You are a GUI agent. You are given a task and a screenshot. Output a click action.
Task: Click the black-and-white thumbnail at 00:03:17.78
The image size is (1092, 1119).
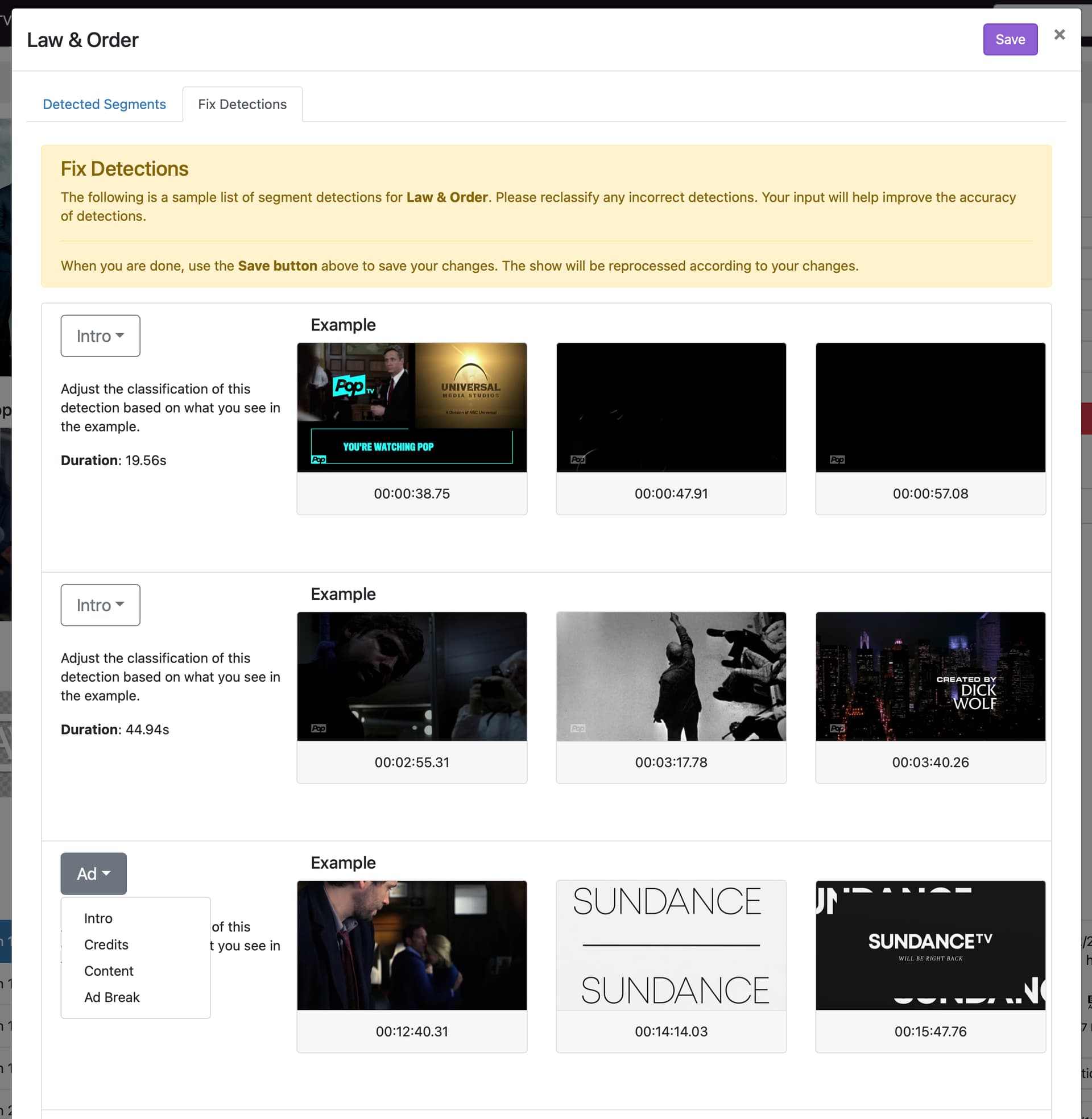tap(671, 677)
